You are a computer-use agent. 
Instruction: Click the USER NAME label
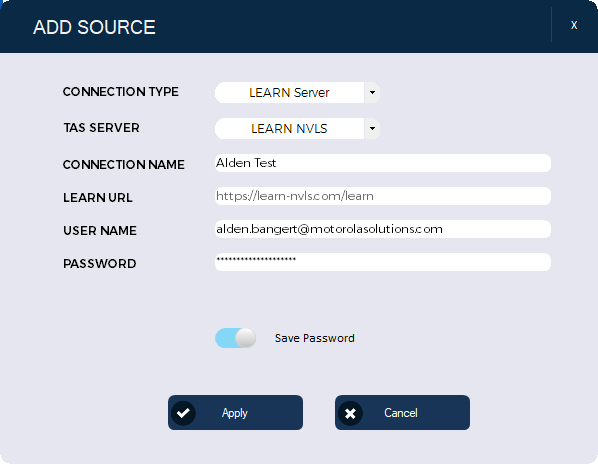[x=100, y=231]
